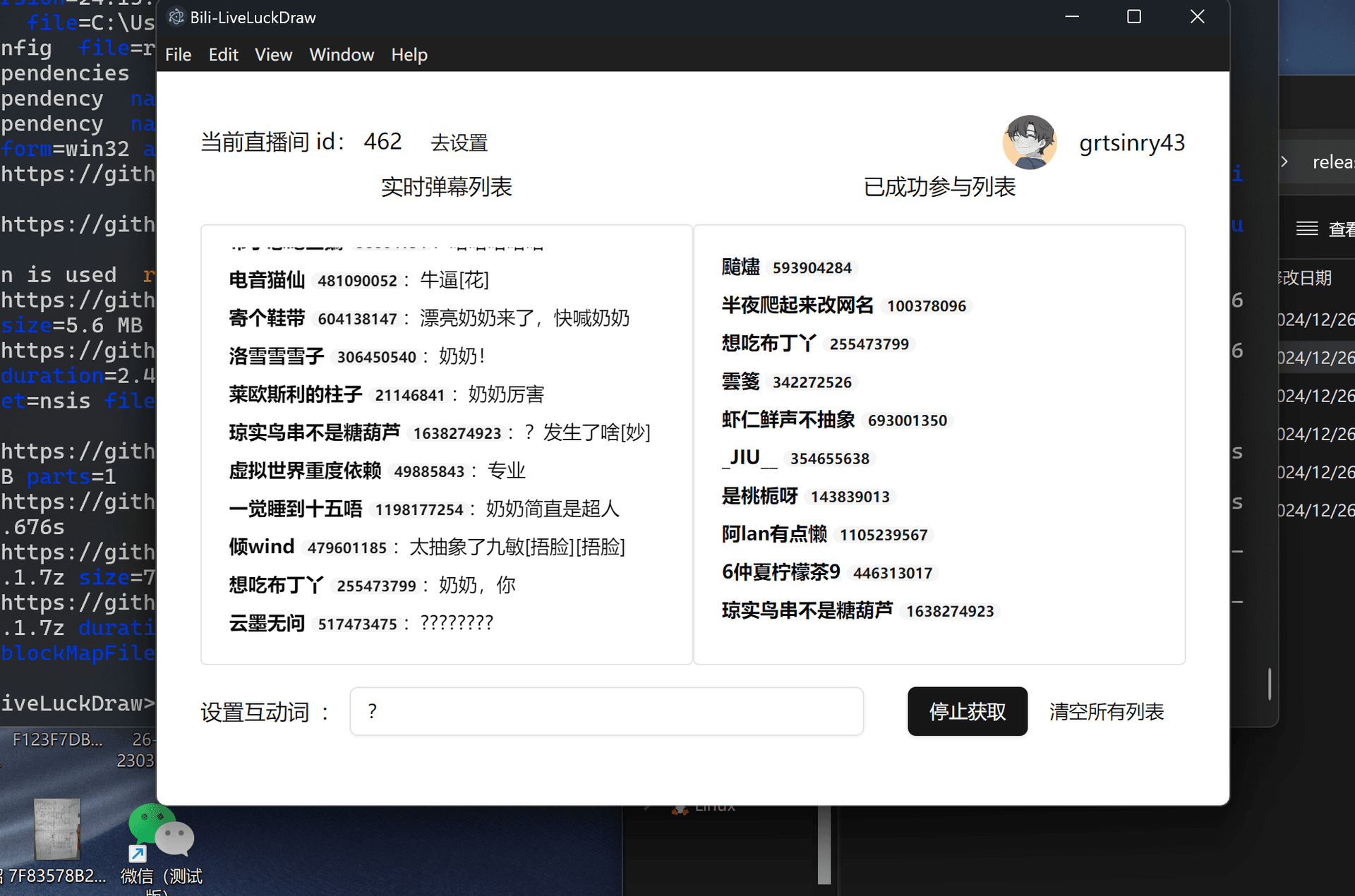Open the Window menu

point(342,54)
